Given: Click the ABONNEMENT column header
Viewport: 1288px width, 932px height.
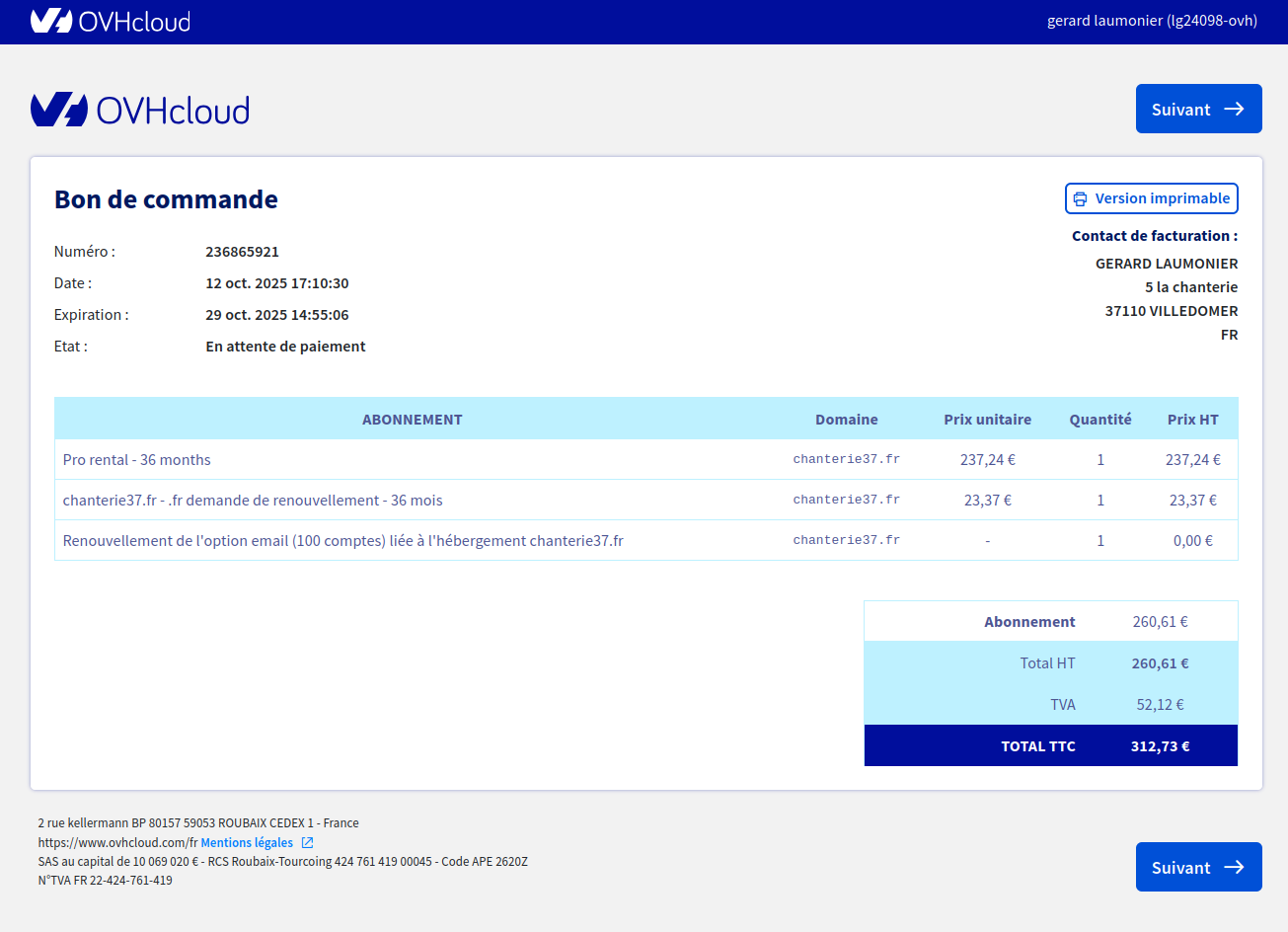Looking at the screenshot, I should point(412,420).
